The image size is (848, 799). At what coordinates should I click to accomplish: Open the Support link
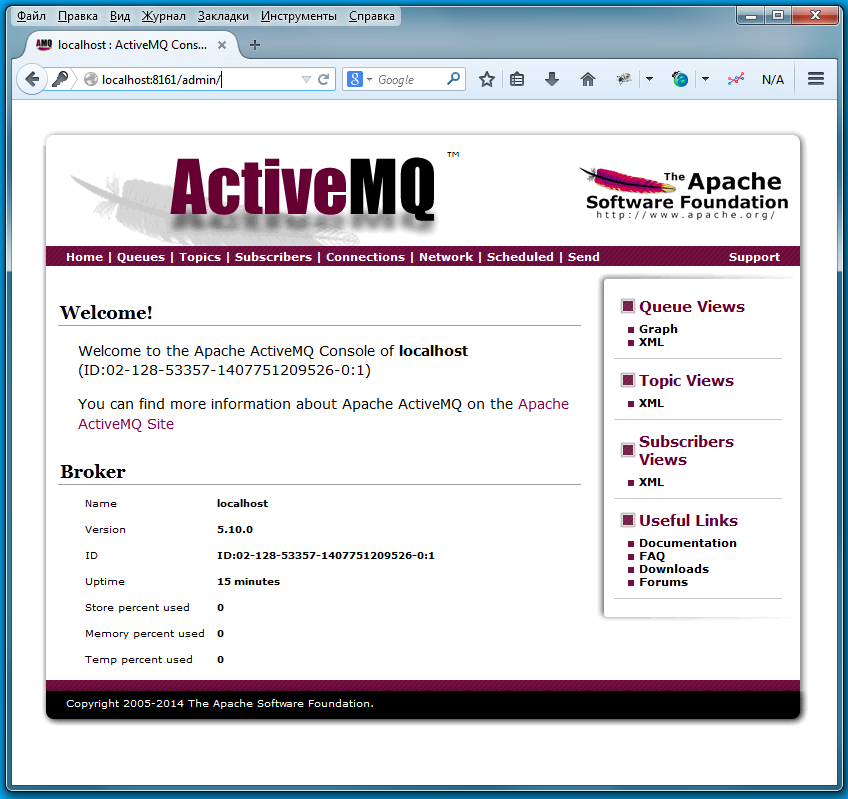coord(754,257)
